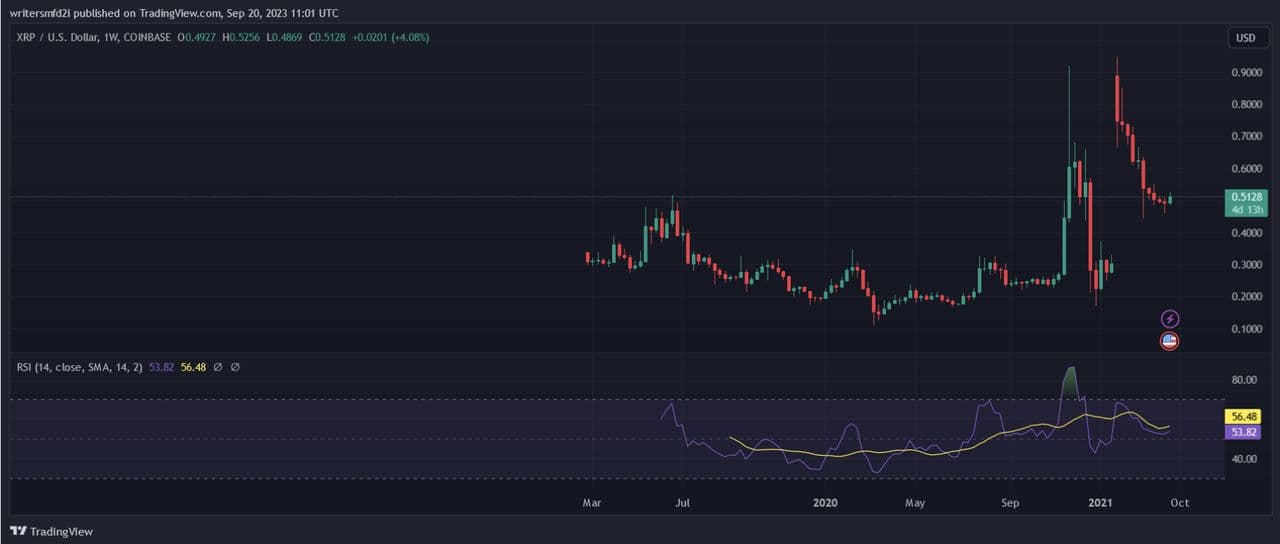Click the 80.00 level on the RSI scale

(1245, 380)
